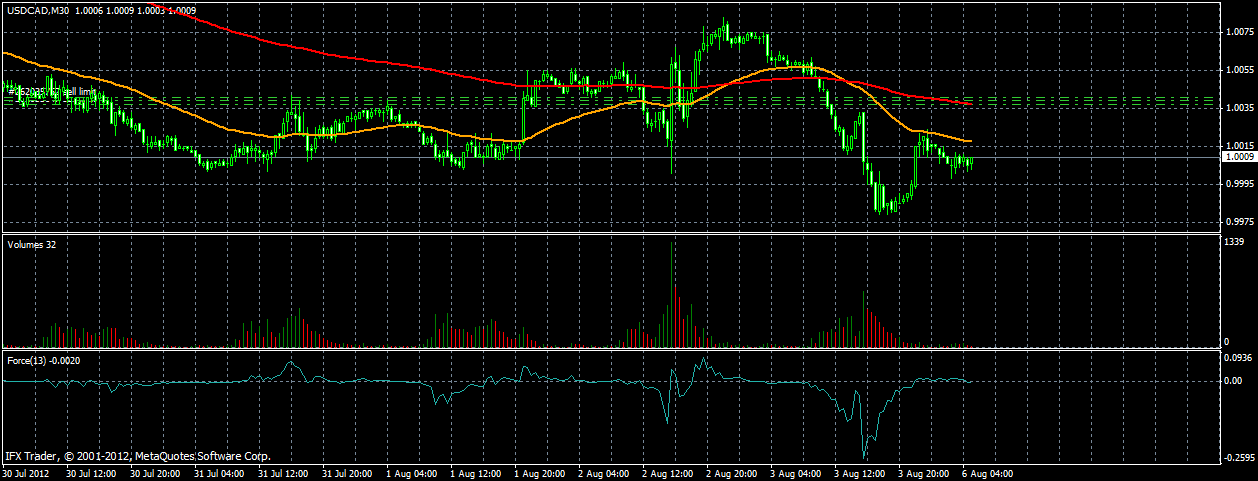Viewport: 1258px width, 481px height.
Task: Click the 1 Aug 04:00 time label
Action: pos(410,473)
